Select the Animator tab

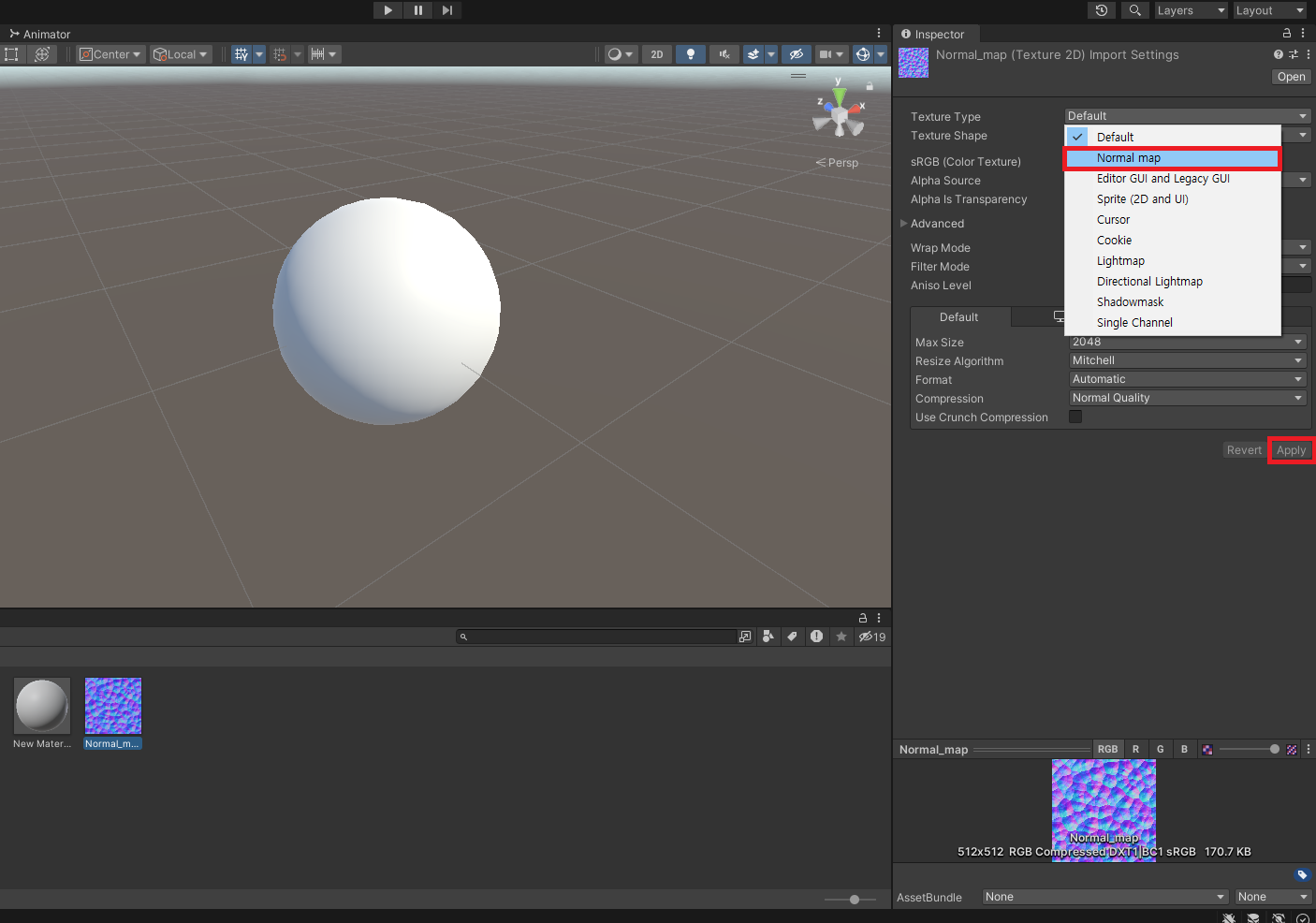[40, 35]
